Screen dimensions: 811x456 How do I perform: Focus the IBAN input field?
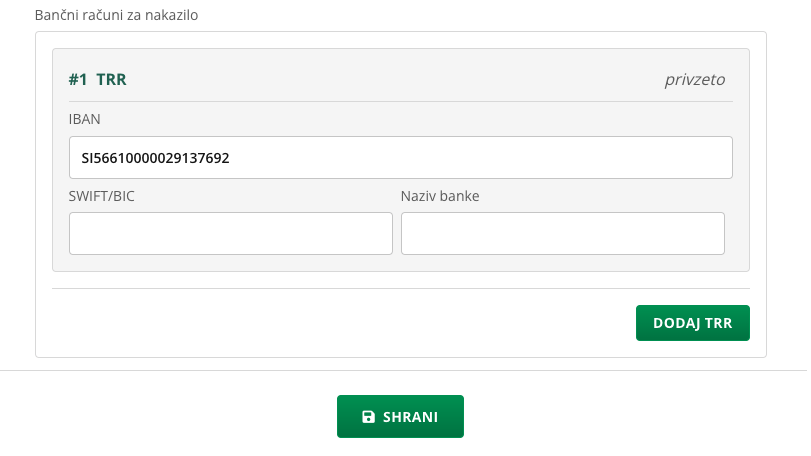[401, 158]
